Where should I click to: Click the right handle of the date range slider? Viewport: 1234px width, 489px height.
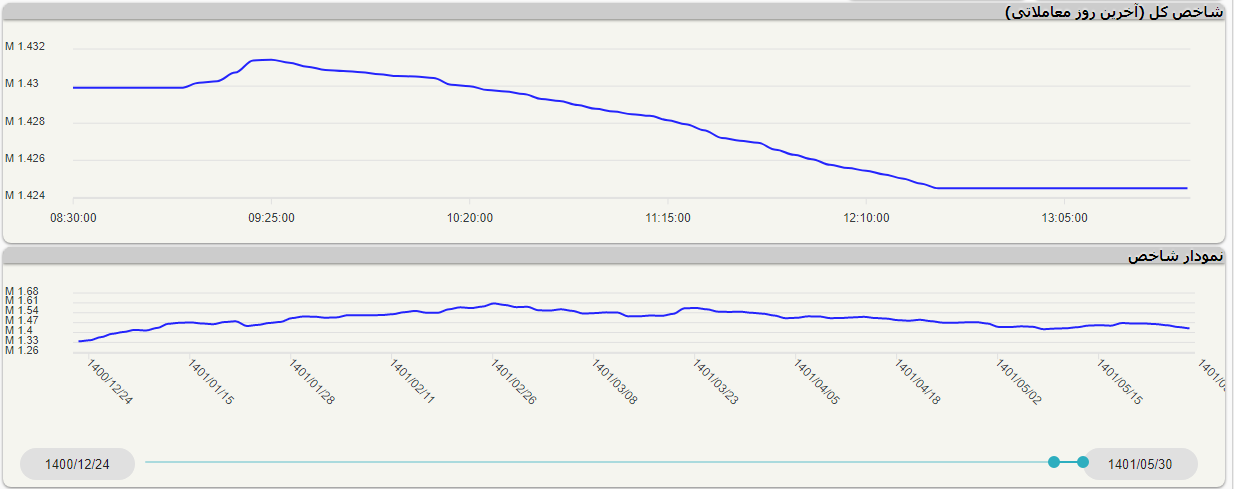point(1083,462)
